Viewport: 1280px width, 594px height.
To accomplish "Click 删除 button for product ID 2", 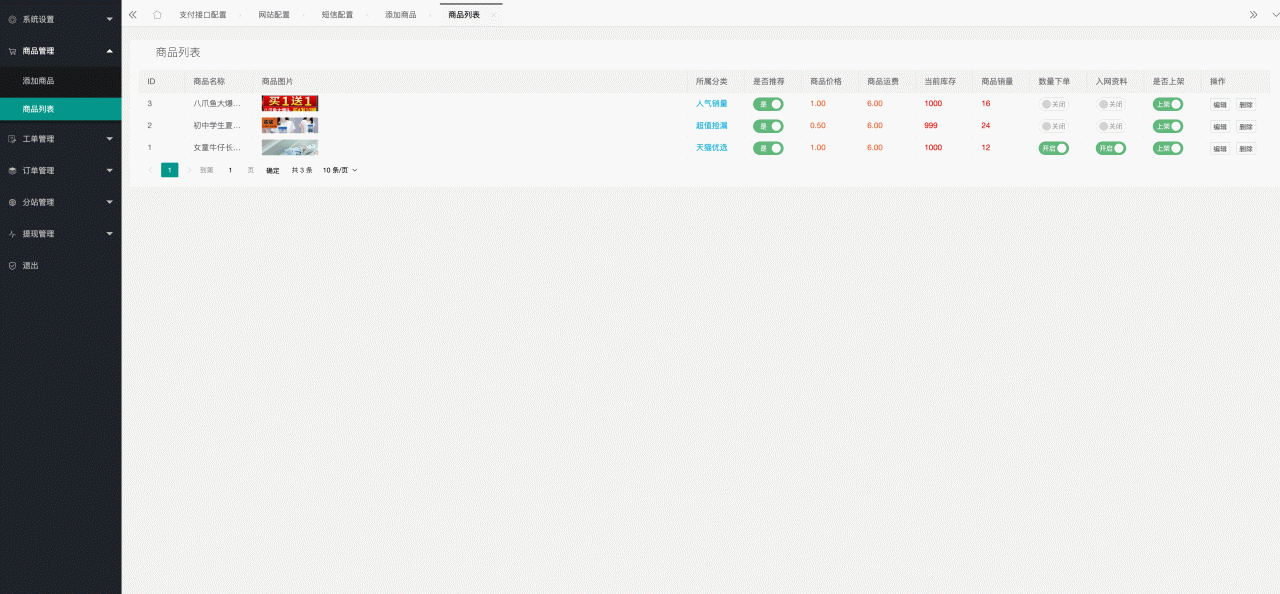I will click(1245, 127).
